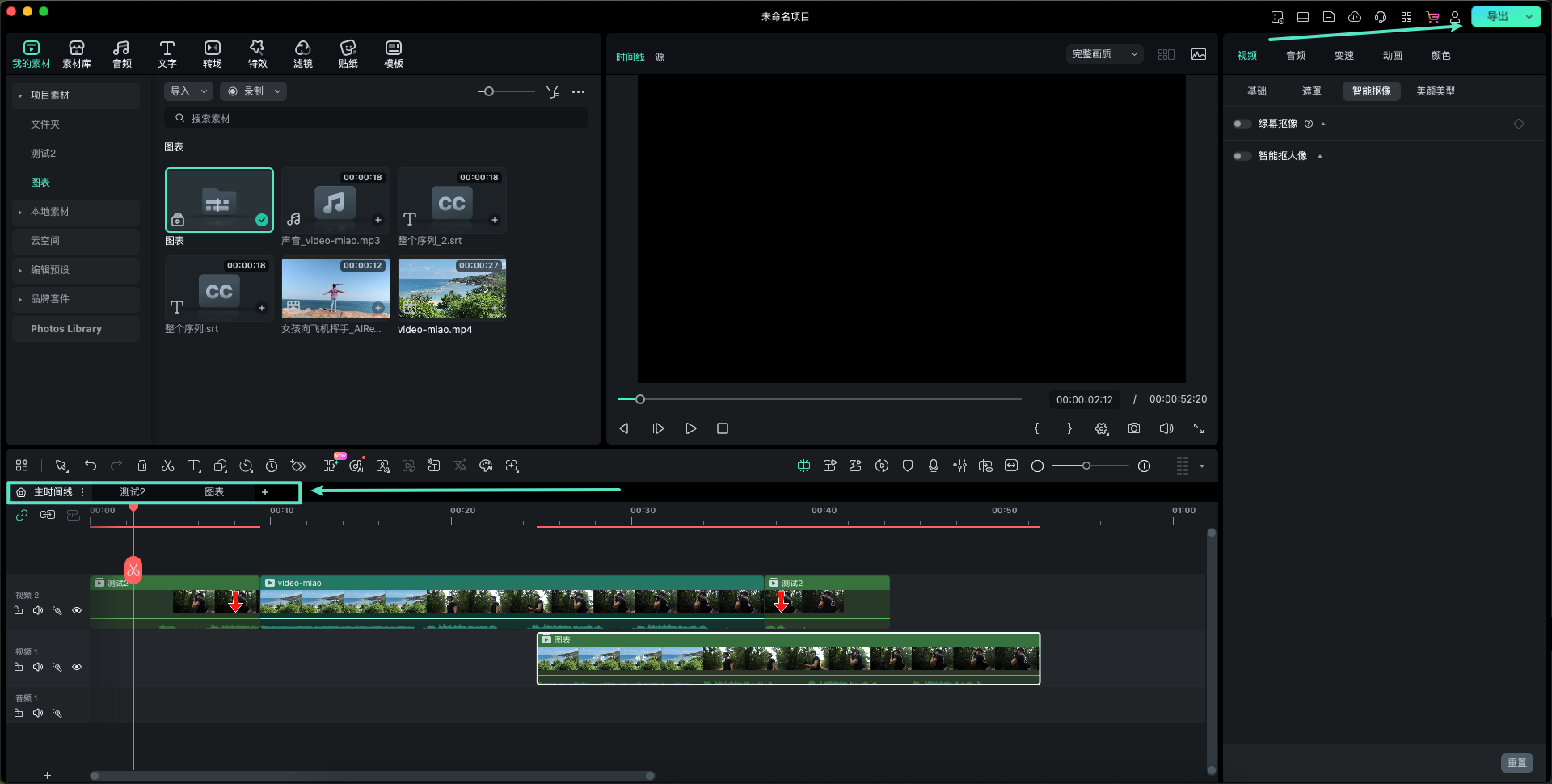The width and height of the screenshot is (1552, 784).
Task: Click the delete trash icon in timeline toolbar
Action: (x=142, y=466)
